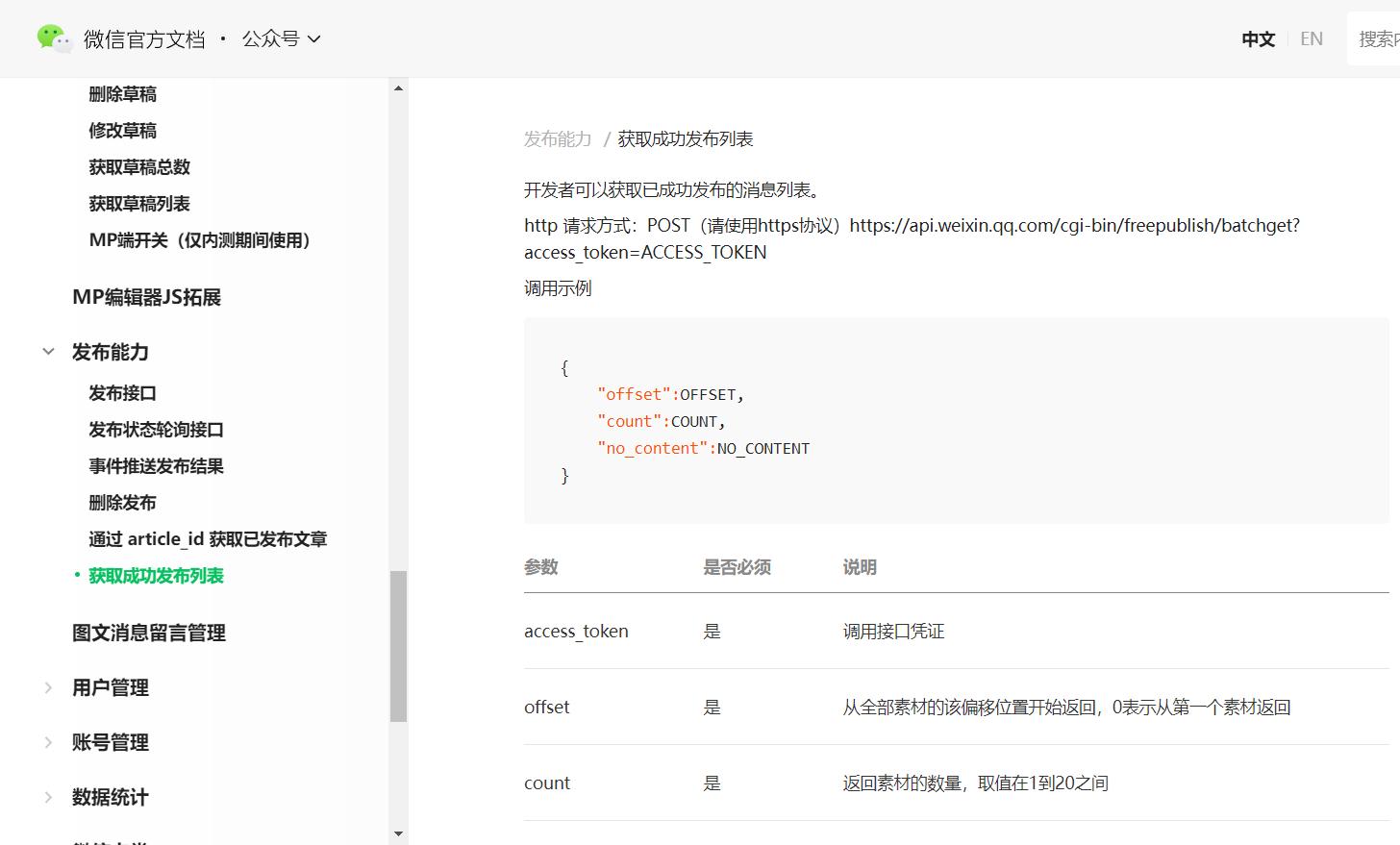Open 通过 article_id 获取已发布文章
The image size is (1400, 845).
(209, 539)
